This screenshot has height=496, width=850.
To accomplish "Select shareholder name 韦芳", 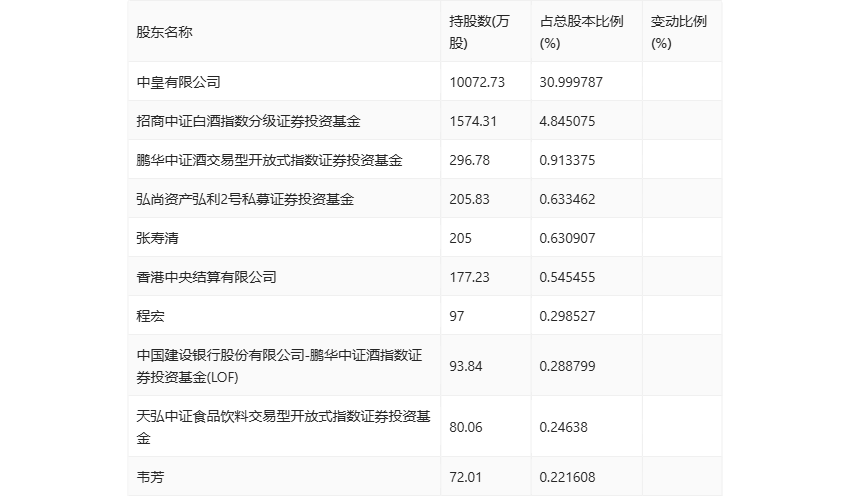I will click(150, 476).
